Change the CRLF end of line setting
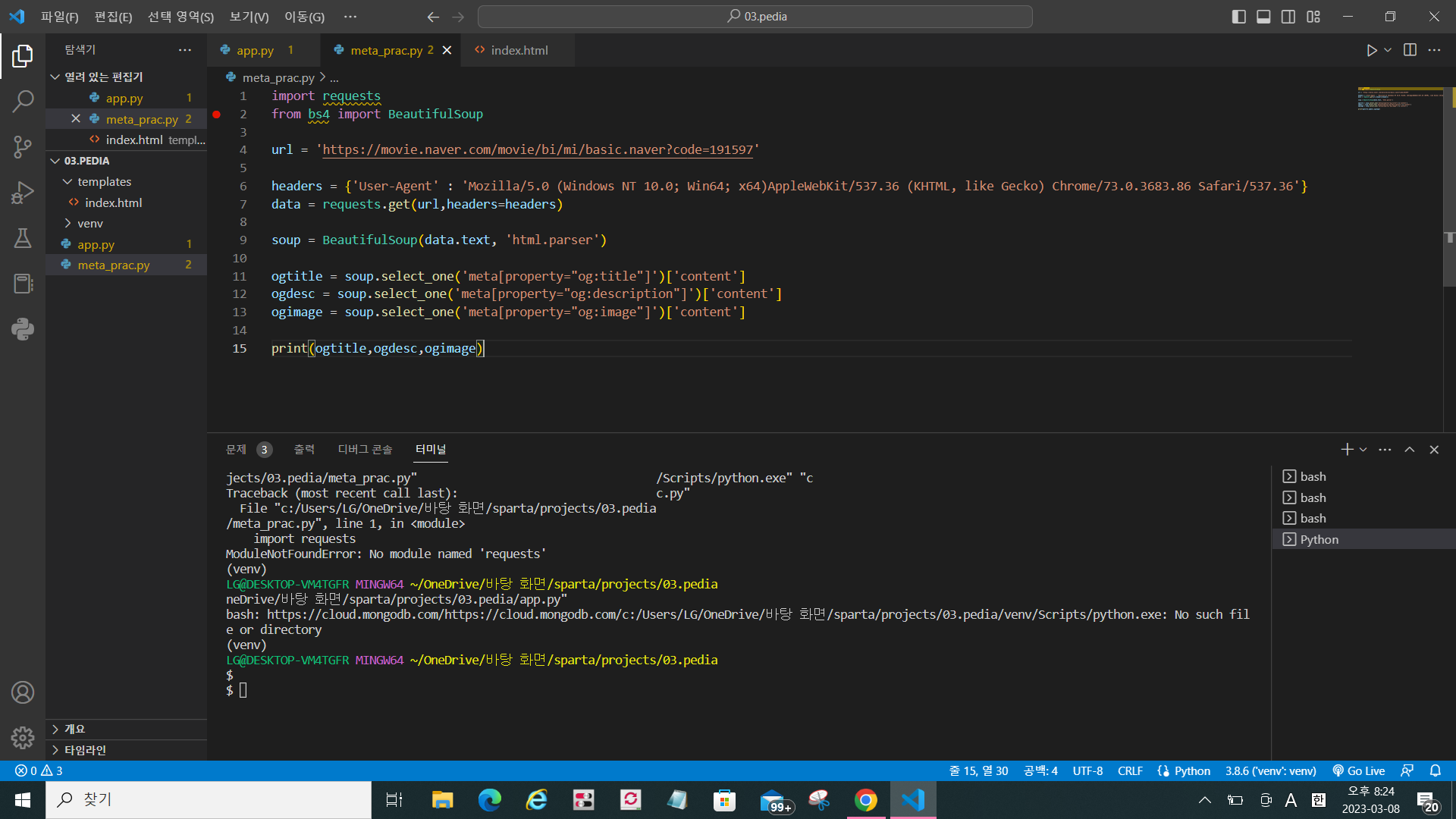The height and width of the screenshot is (819, 1456). pos(1130,770)
